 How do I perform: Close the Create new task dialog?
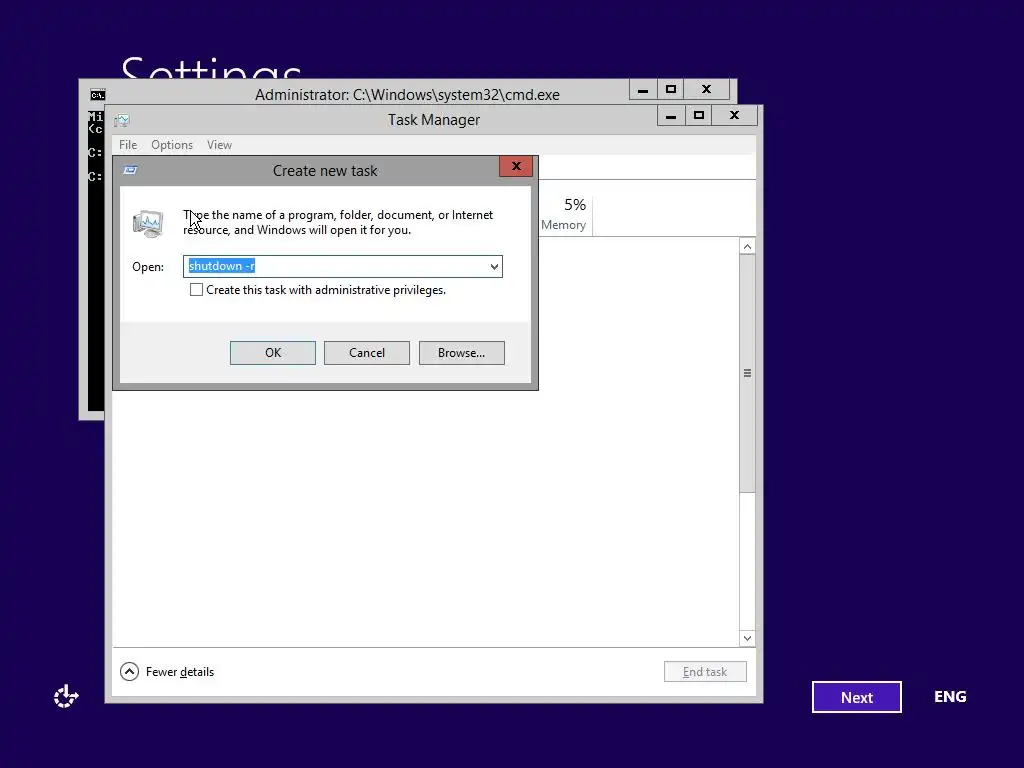click(x=516, y=167)
